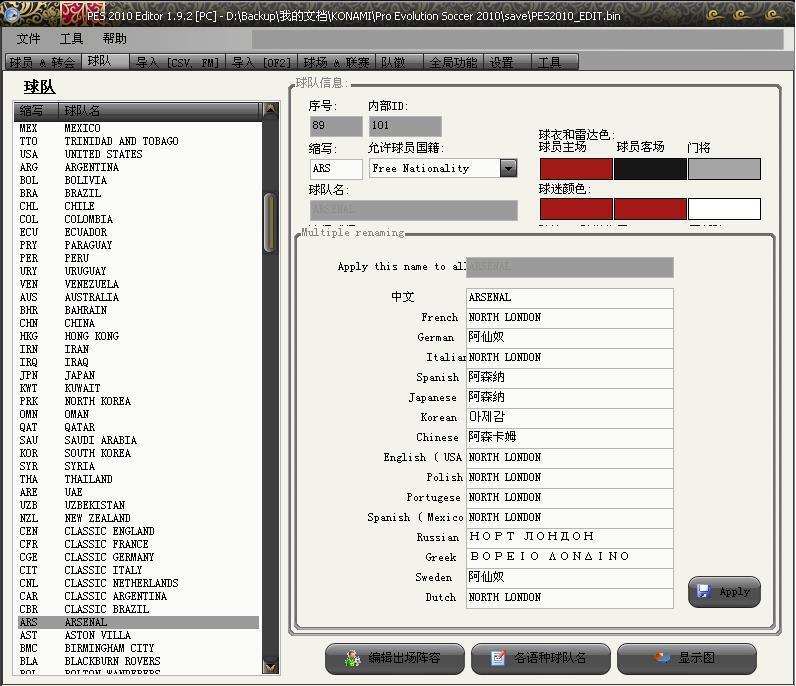Click the Russian team name field
The height and width of the screenshot is (686, 796).
click(x=569, y=537)
